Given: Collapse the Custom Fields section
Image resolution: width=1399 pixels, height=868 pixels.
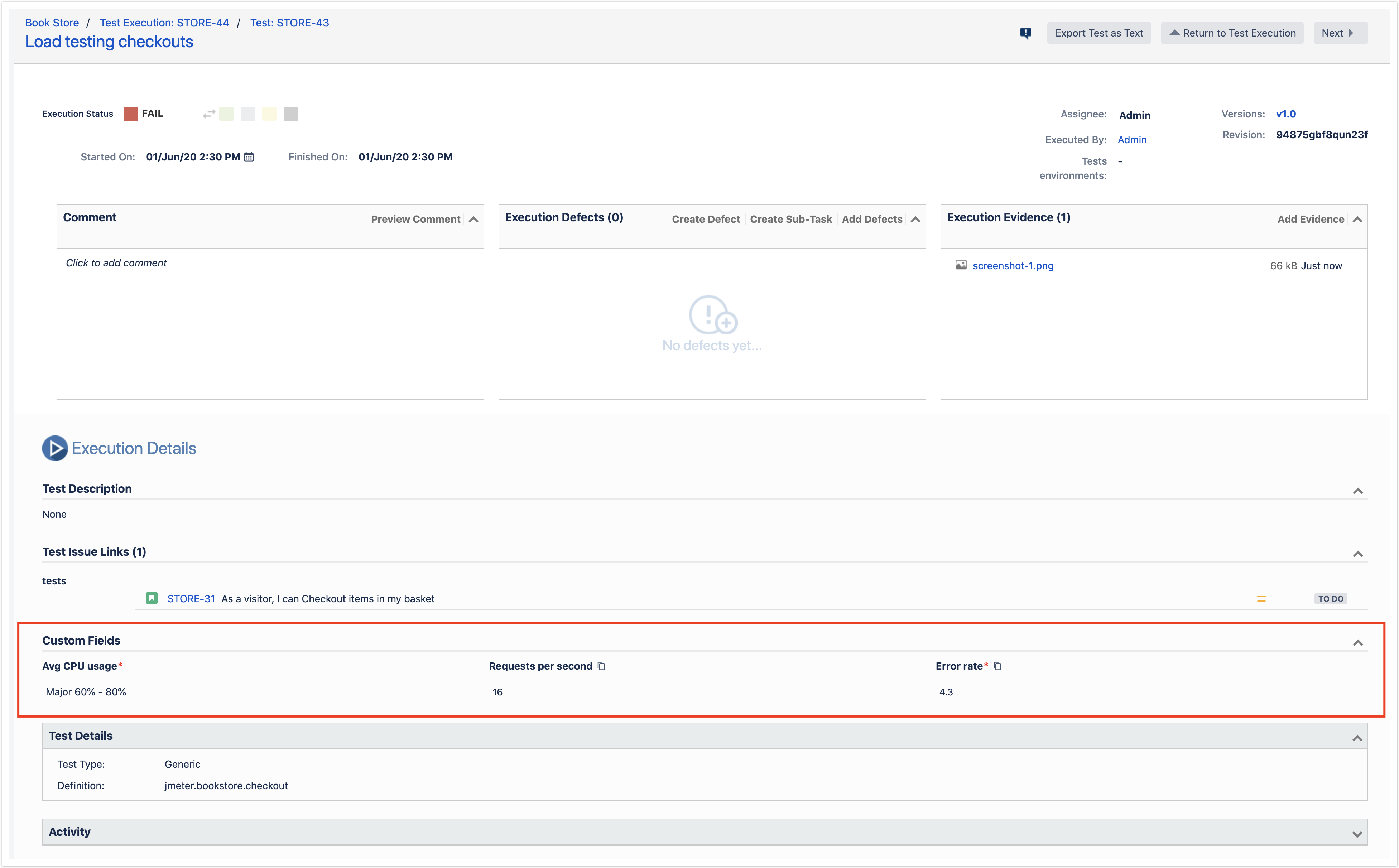Looking at the screenshot, I should click(x=1357, y=642).
